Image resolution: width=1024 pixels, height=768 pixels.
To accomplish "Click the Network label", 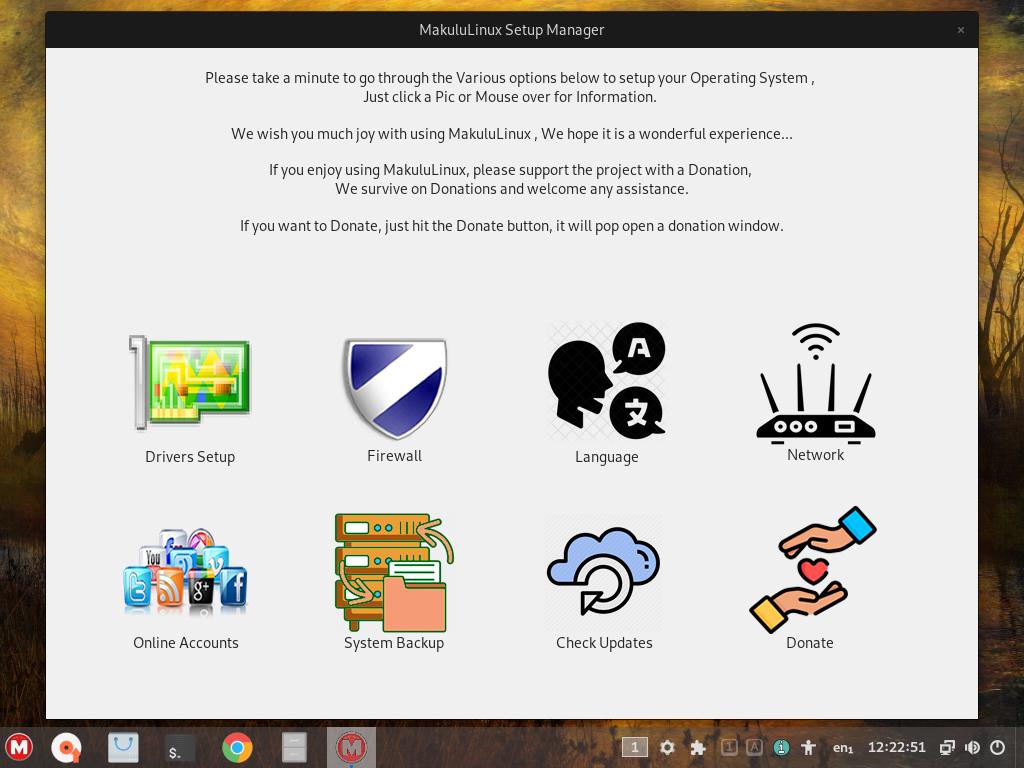I will pyautogui.click(x=816, y=455).
